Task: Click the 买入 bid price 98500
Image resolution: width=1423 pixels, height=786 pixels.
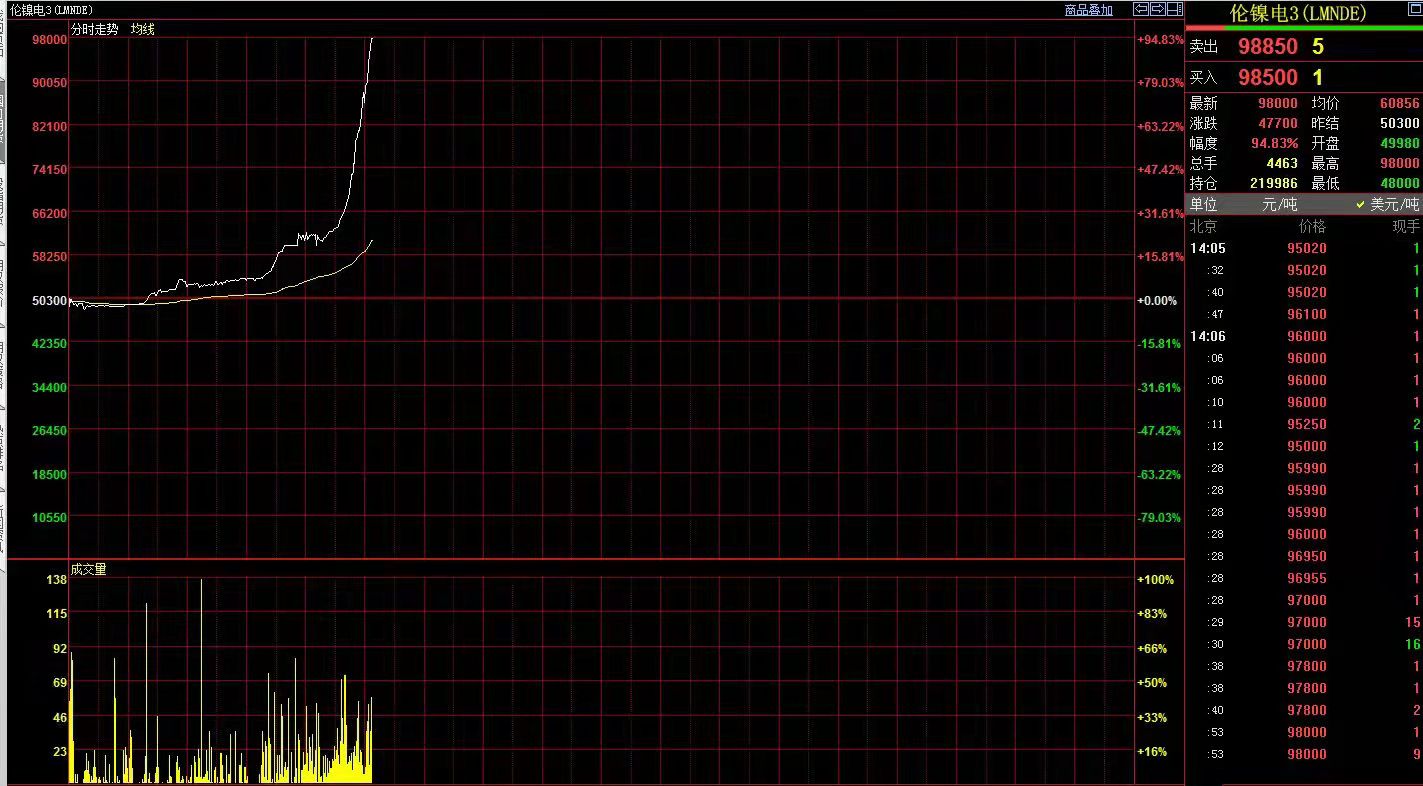Action: 1267,77
